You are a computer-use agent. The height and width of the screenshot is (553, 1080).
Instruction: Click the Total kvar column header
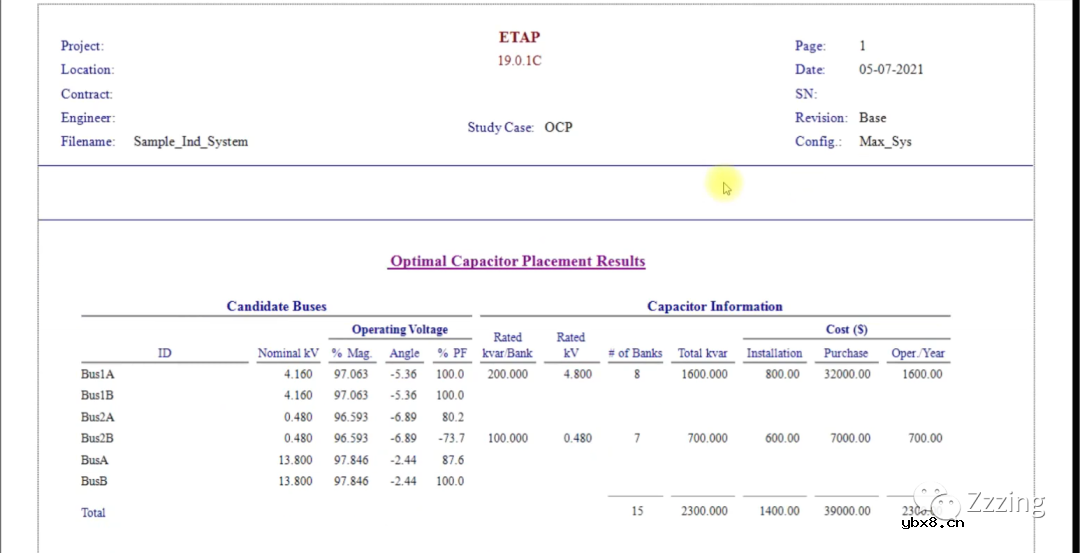702,353
